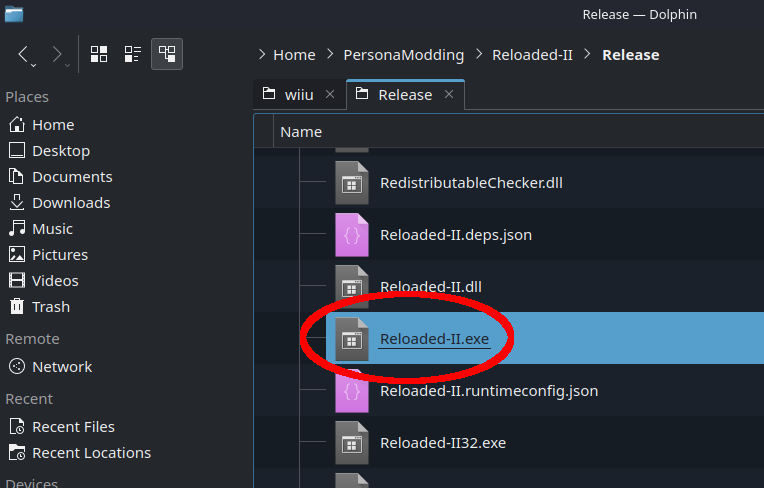Click the Reloaded-II.dll file icon
The width and height of the screenshot is (764, 488).
(352, 287)
